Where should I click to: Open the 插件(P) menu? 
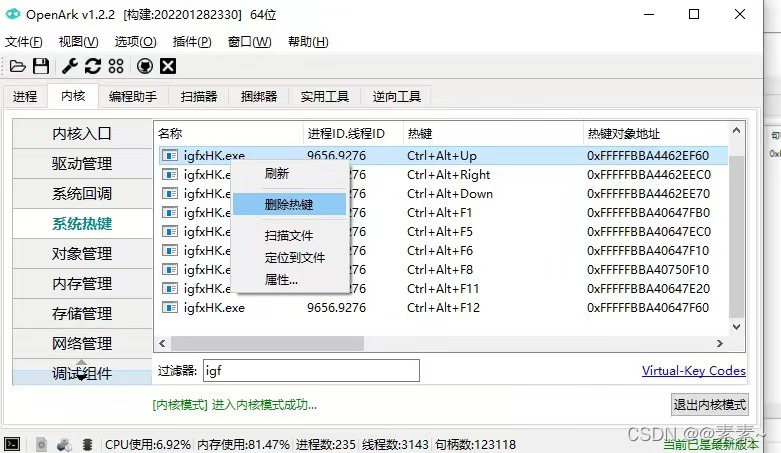tap(192, 42)
